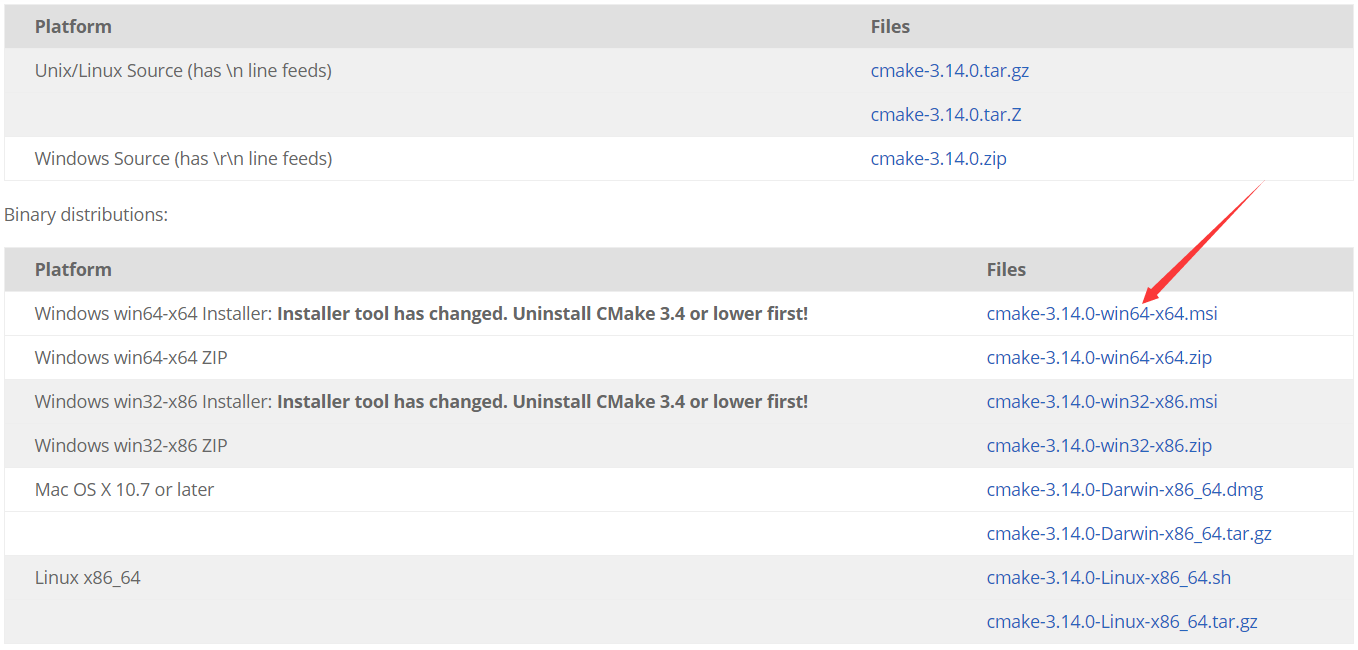The width and height of the screenshot is (1358, 650).
Task: Download the Linux-x86_64.sh install script
Action: pyautogui.click(x=1108, y=577)
